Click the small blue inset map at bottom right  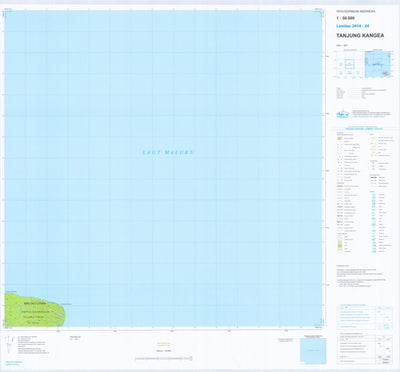313,351
